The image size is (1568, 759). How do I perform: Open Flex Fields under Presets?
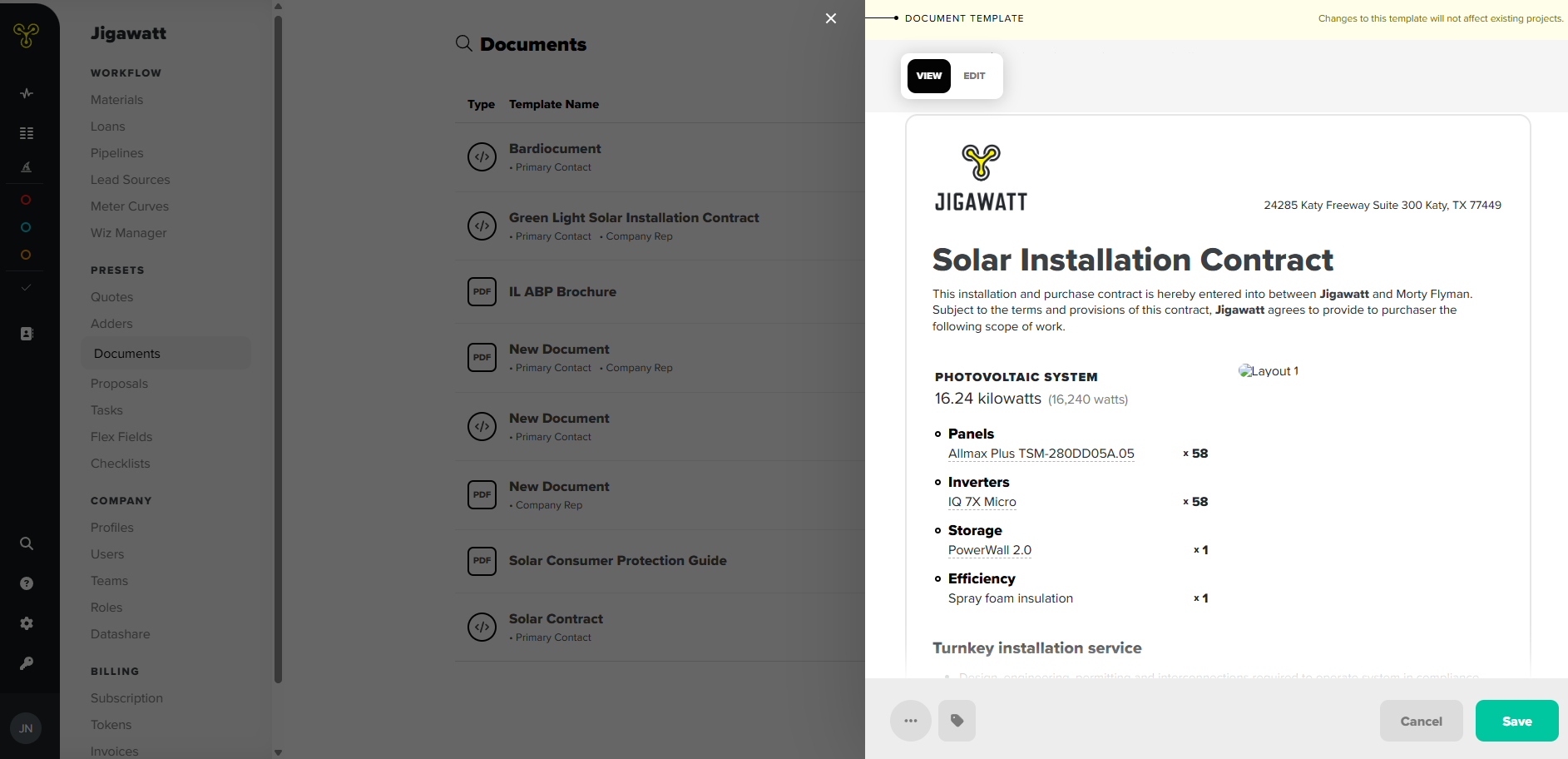point(121,437)
